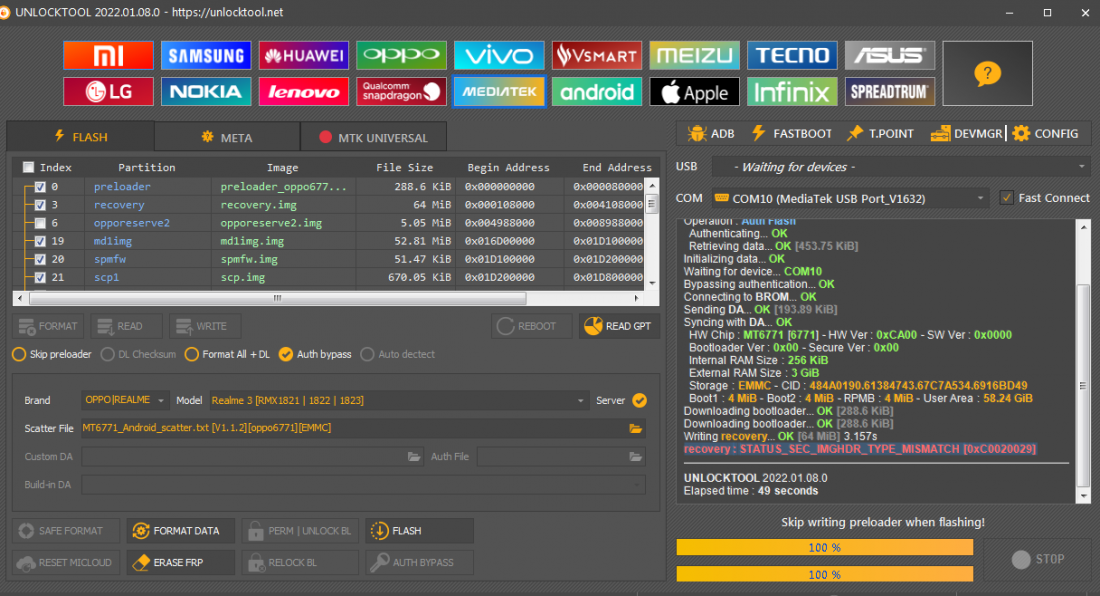Screen dimensions: 1100x596
Task: Launch DEVMGR device manager
Action: [x=967, y=134]
